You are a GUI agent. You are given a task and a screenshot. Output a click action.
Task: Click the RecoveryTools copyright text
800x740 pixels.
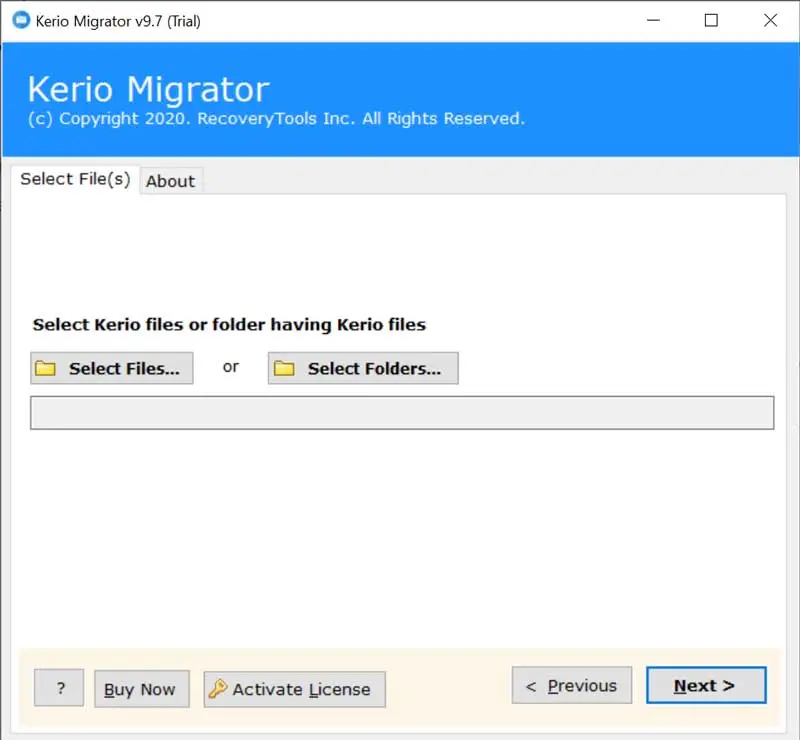point(276,119)
